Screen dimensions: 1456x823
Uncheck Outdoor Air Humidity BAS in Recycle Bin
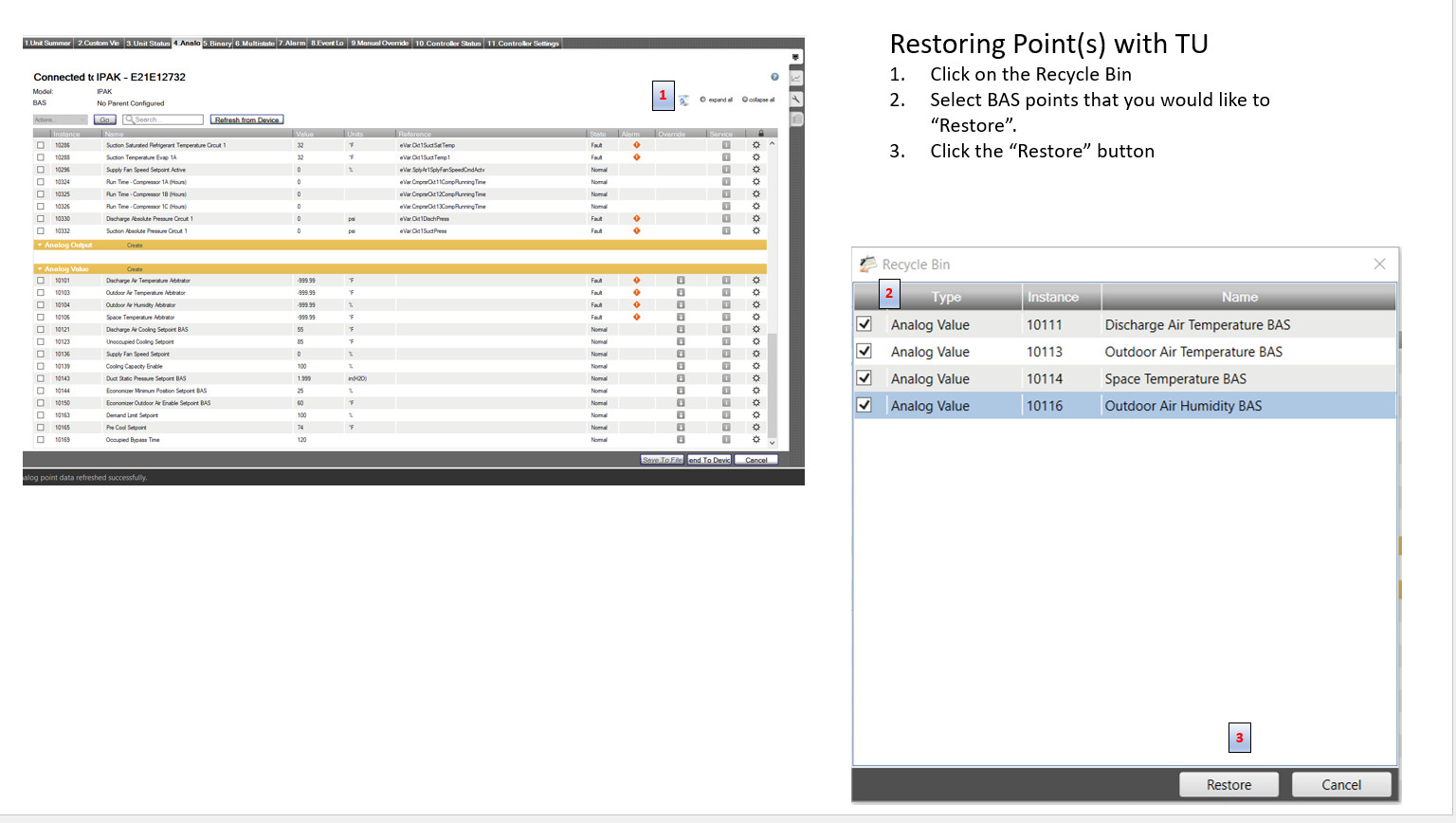[x=864, y=405]
